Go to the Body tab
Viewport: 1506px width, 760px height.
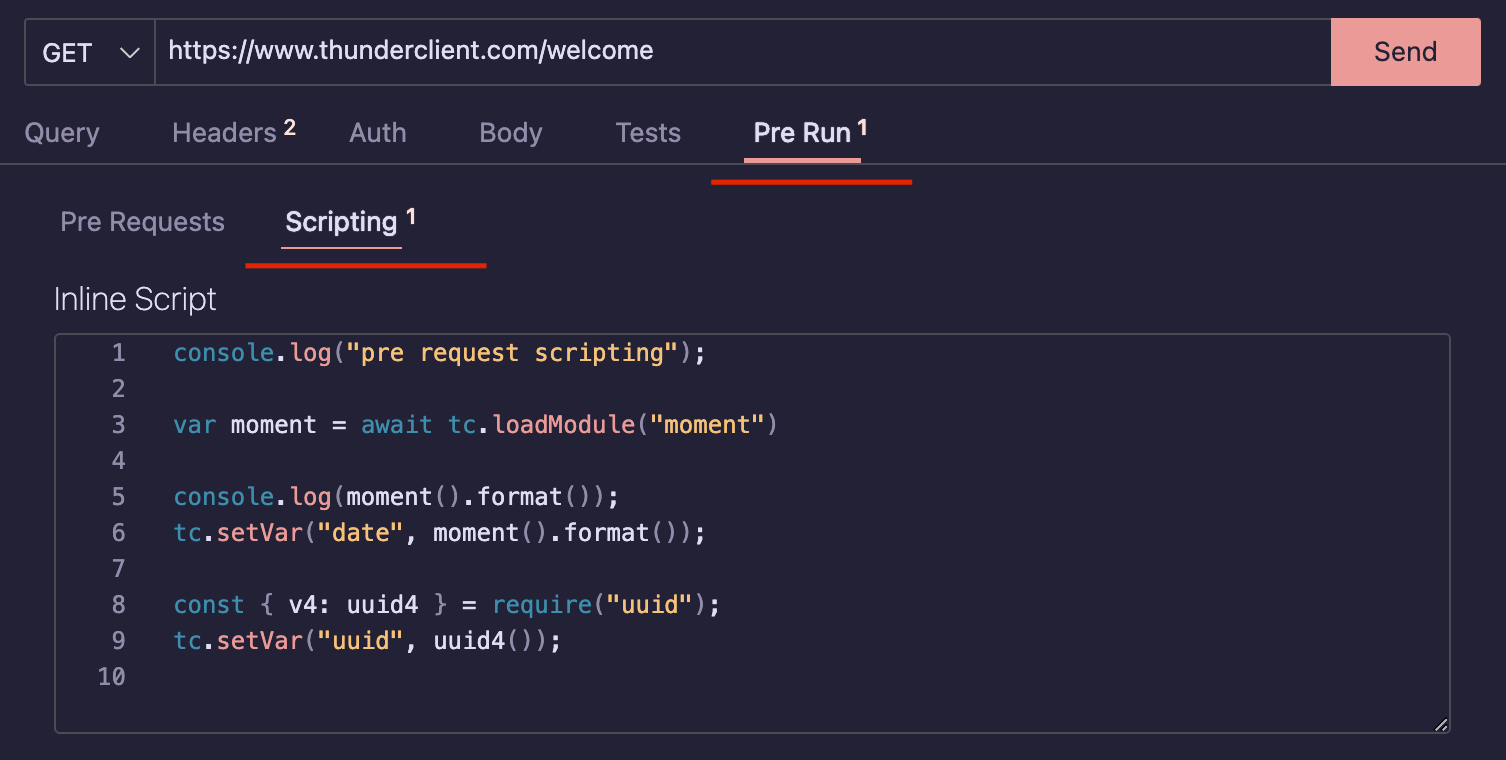pyautogui.click(x=511, y=133)
